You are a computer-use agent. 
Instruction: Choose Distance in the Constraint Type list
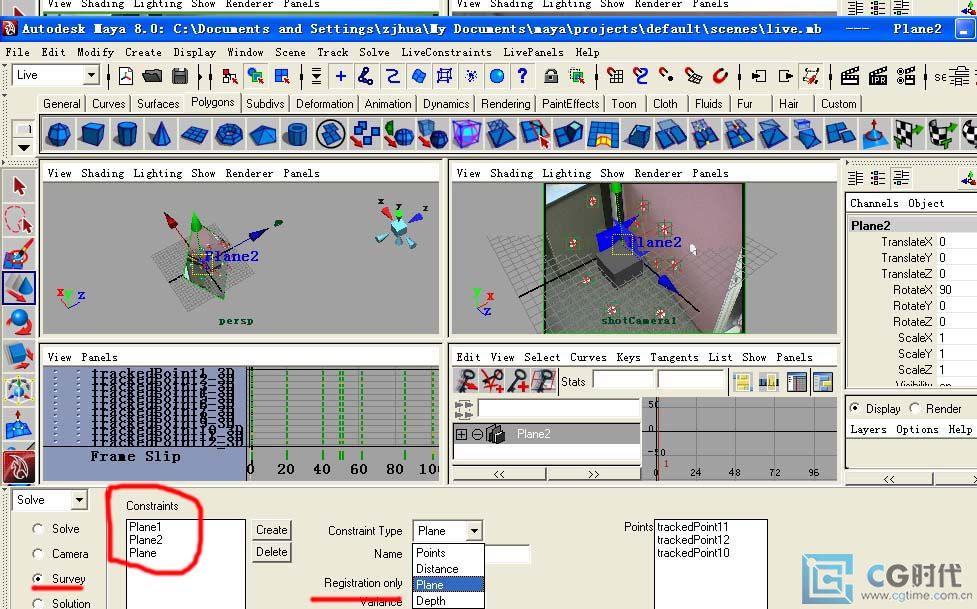coord(448,568)
